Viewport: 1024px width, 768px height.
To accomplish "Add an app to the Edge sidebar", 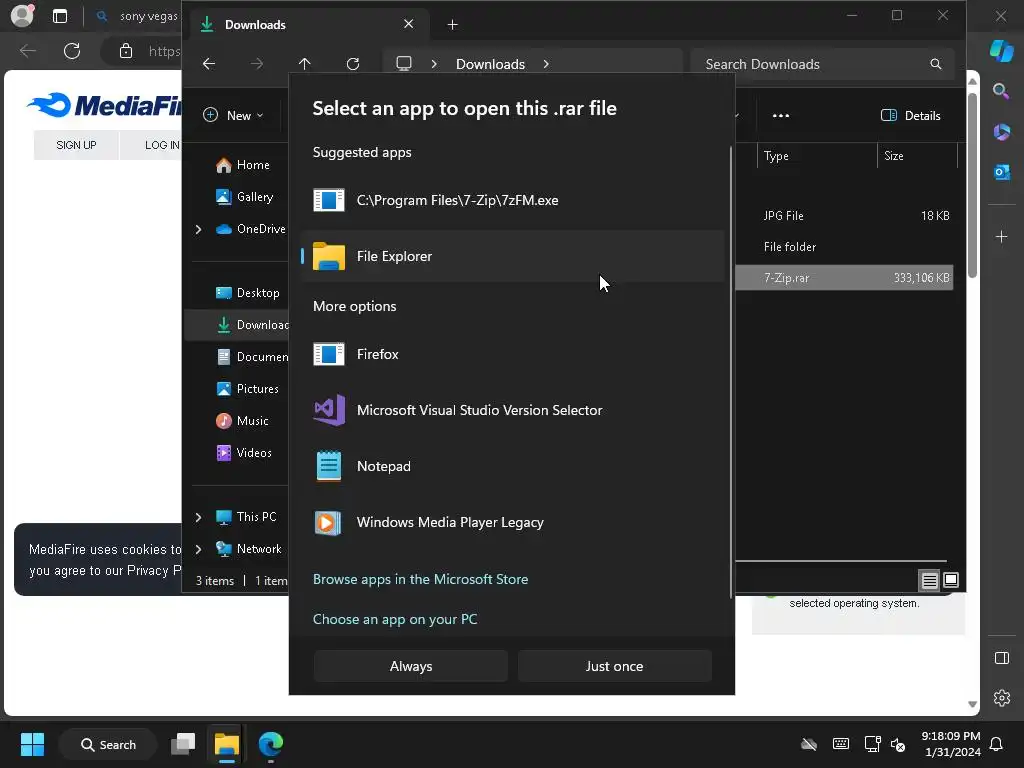I will pyautogui.click(x=1002, y=236).
